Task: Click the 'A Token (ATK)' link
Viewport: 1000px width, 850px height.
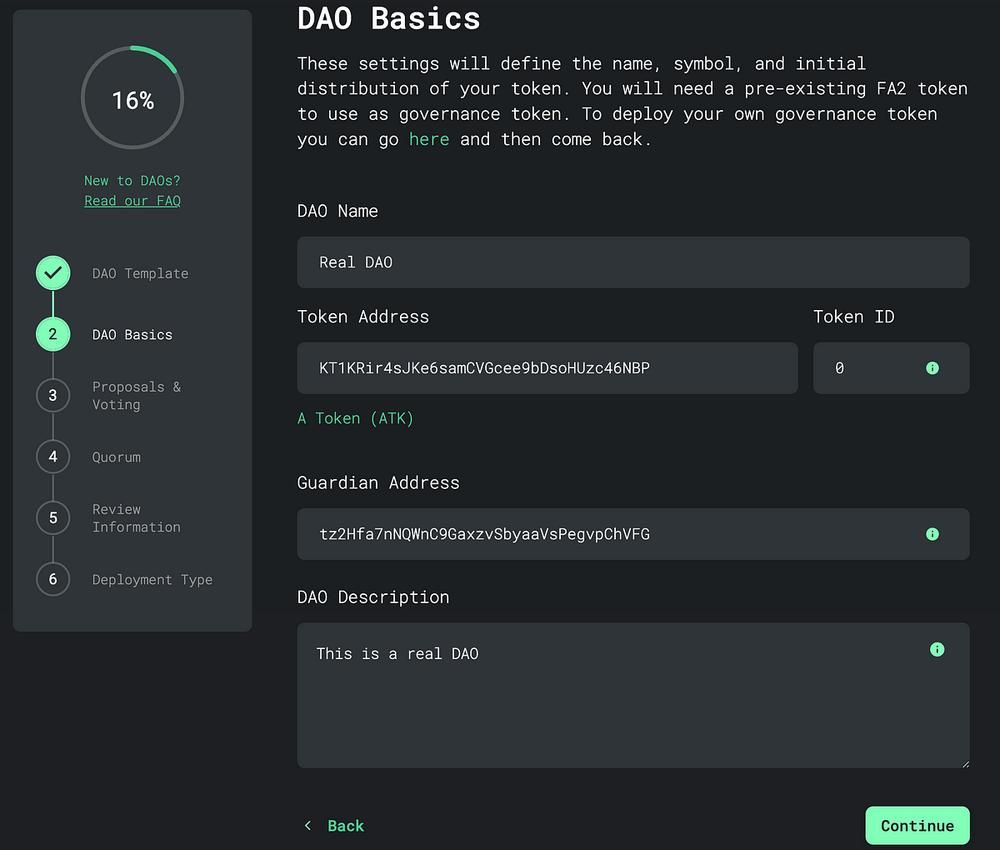Action: pos(355,418)
